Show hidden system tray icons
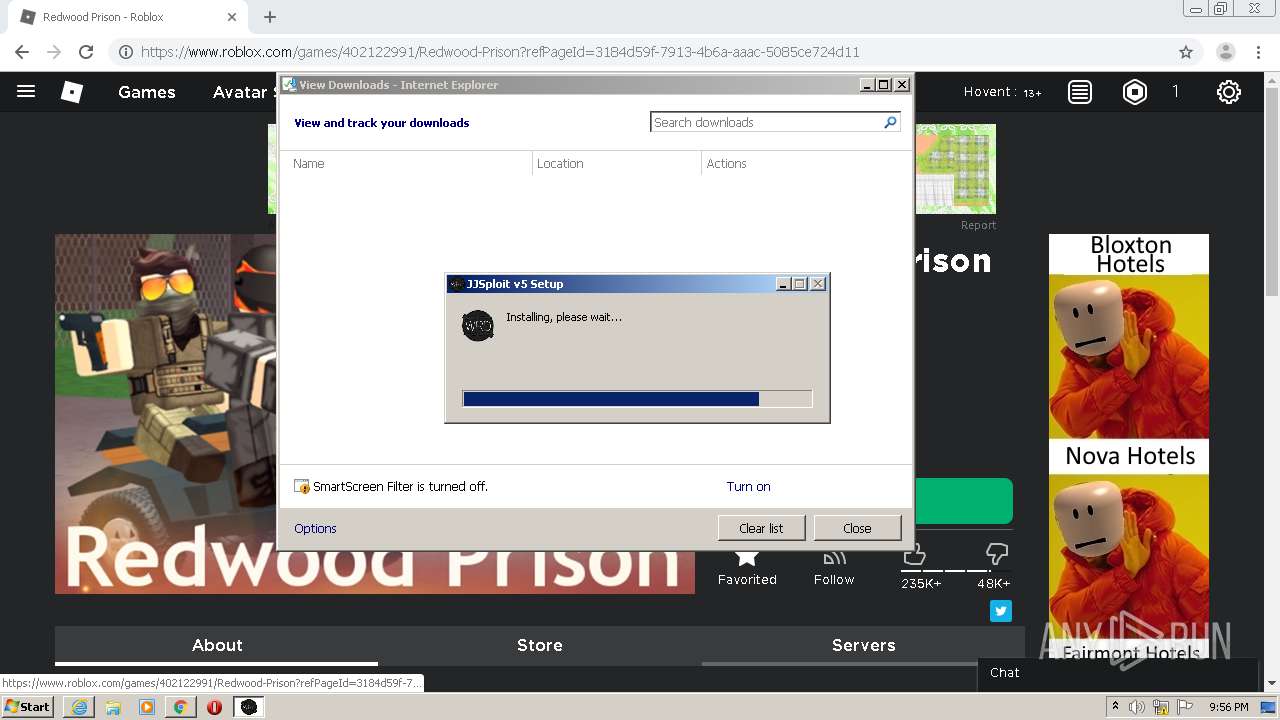 pyautogui.click(x=1115, y=707)
